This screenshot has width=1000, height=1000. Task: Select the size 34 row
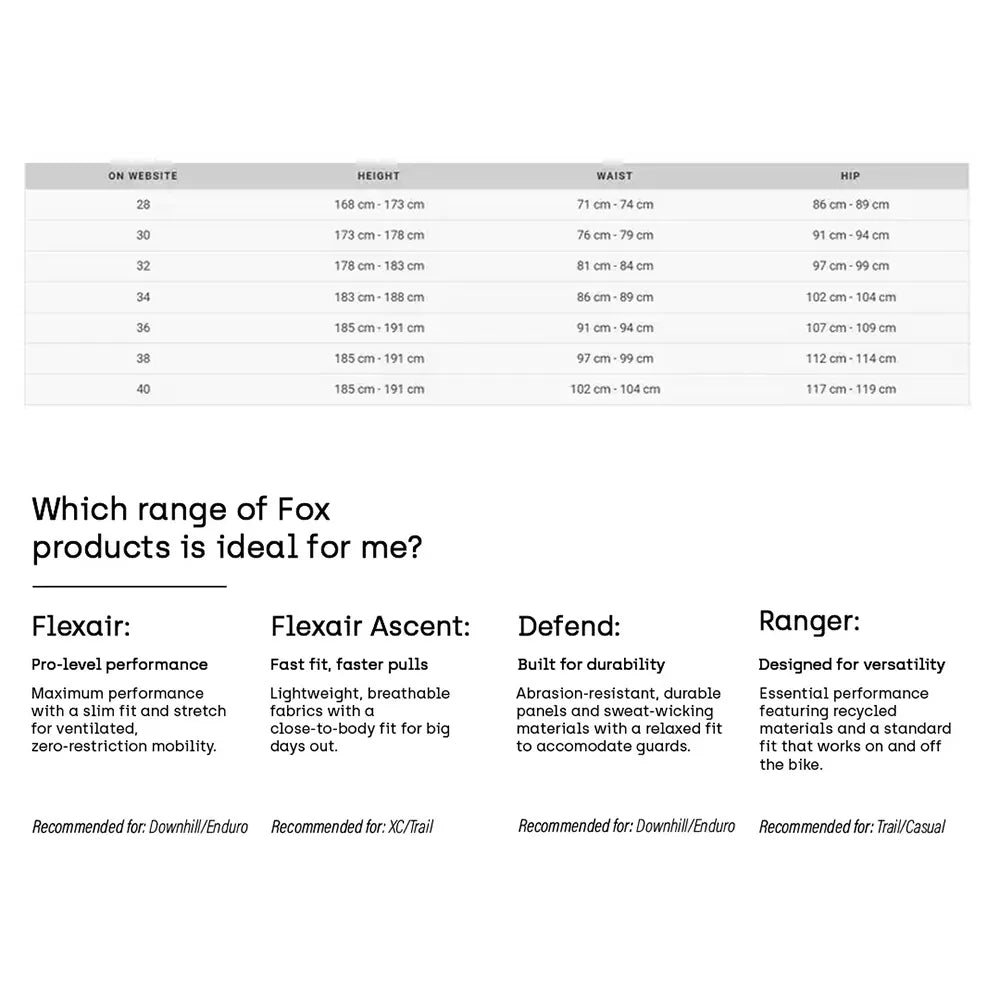pos(497,297)
